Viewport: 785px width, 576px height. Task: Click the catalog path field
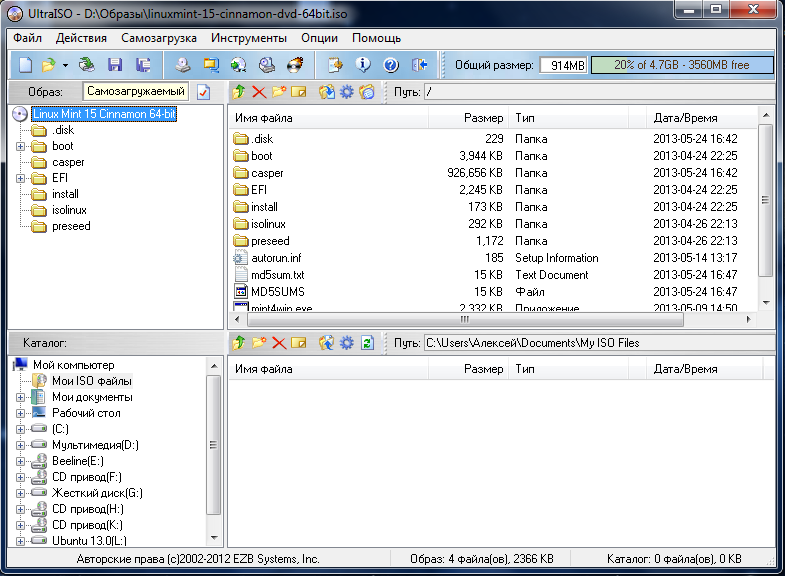tap(599, 343)
